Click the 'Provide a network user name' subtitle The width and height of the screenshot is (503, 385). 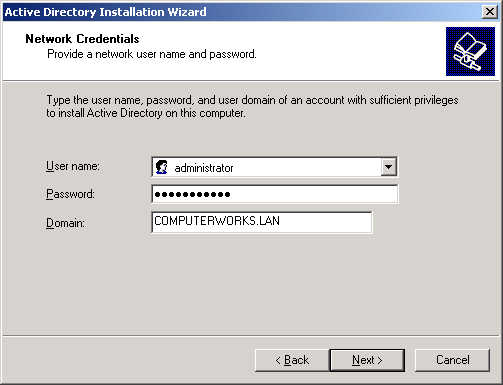tap(152, 54)
